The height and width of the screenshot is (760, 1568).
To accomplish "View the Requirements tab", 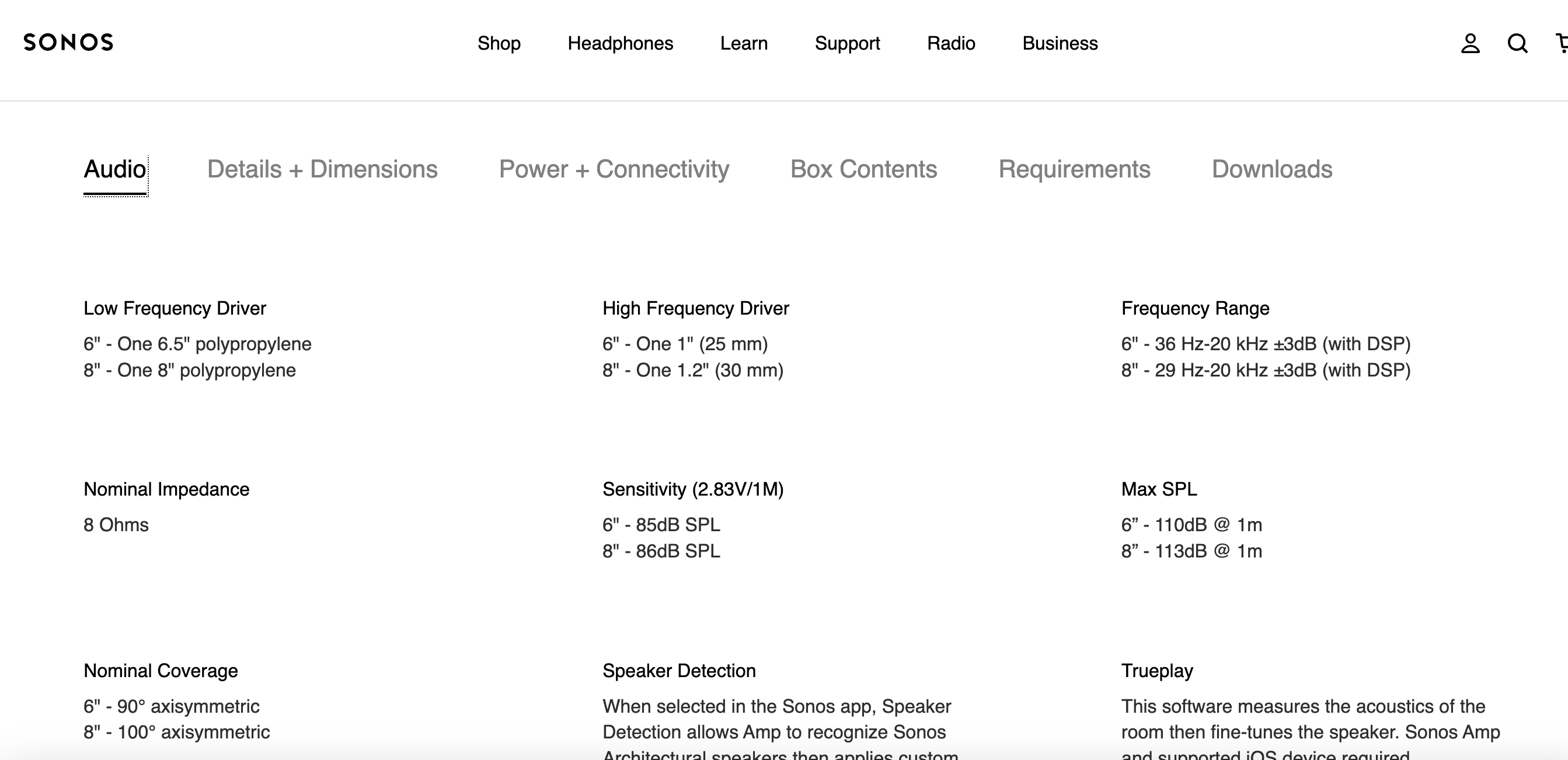I will tap(1074, 170).
